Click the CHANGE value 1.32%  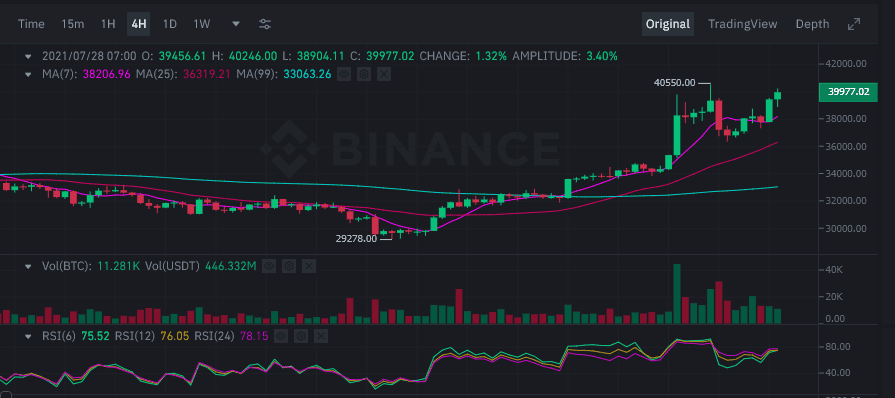pos(491,57)
